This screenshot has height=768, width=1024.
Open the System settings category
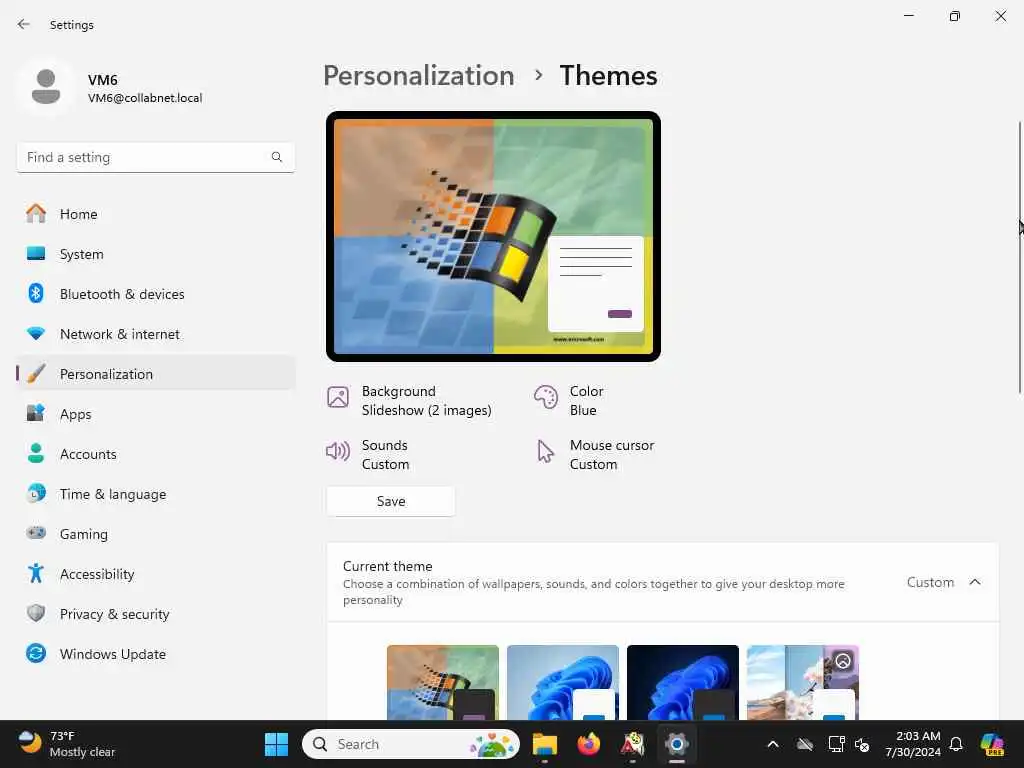coord(155,253)
